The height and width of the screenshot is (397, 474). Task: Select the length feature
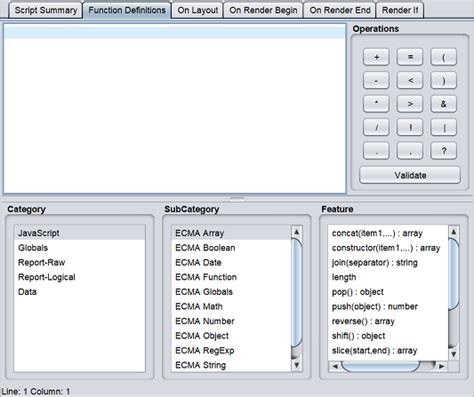click(x=388, y=277)
